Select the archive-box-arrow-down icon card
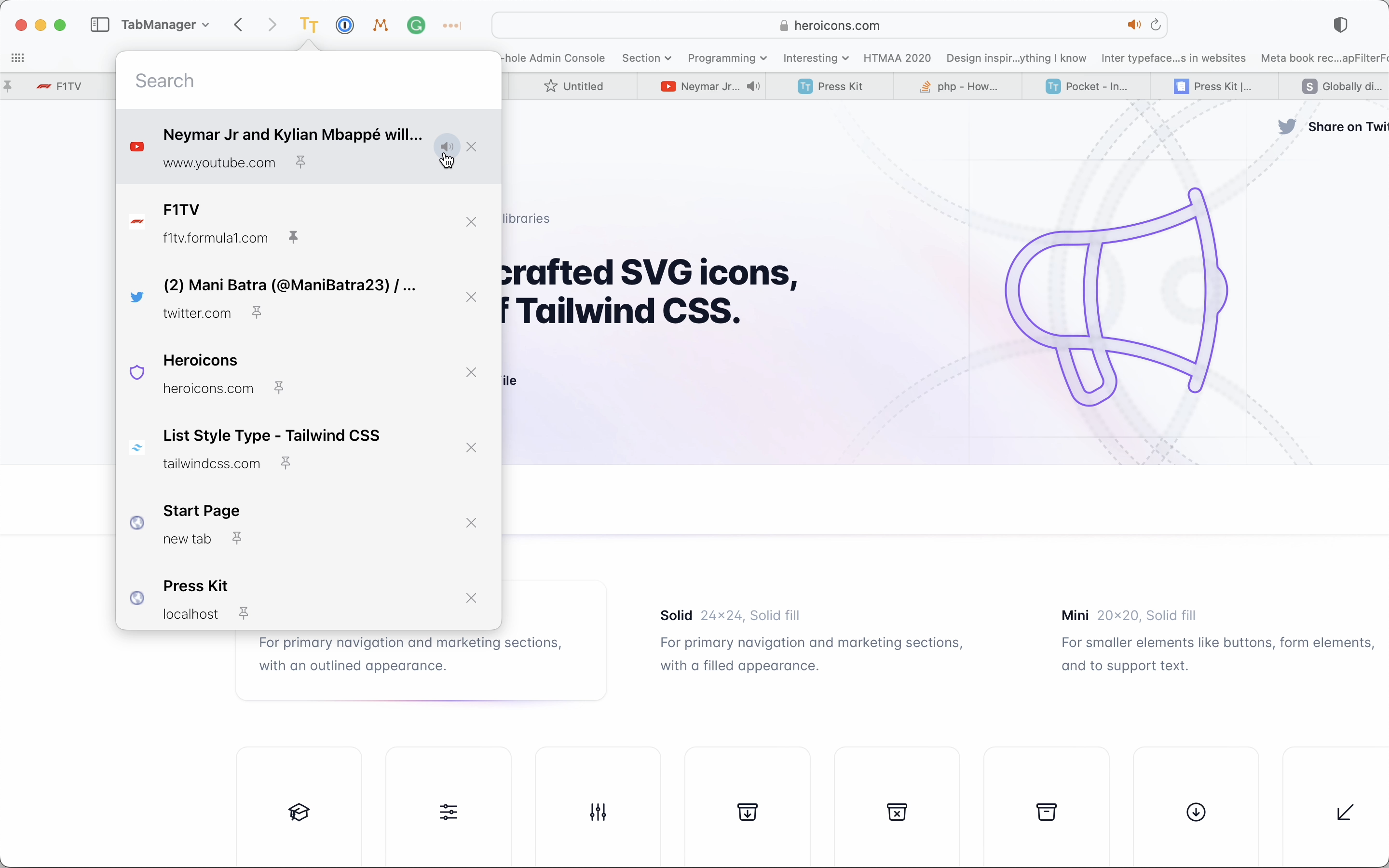1389x868 pixels. (747, 811)
